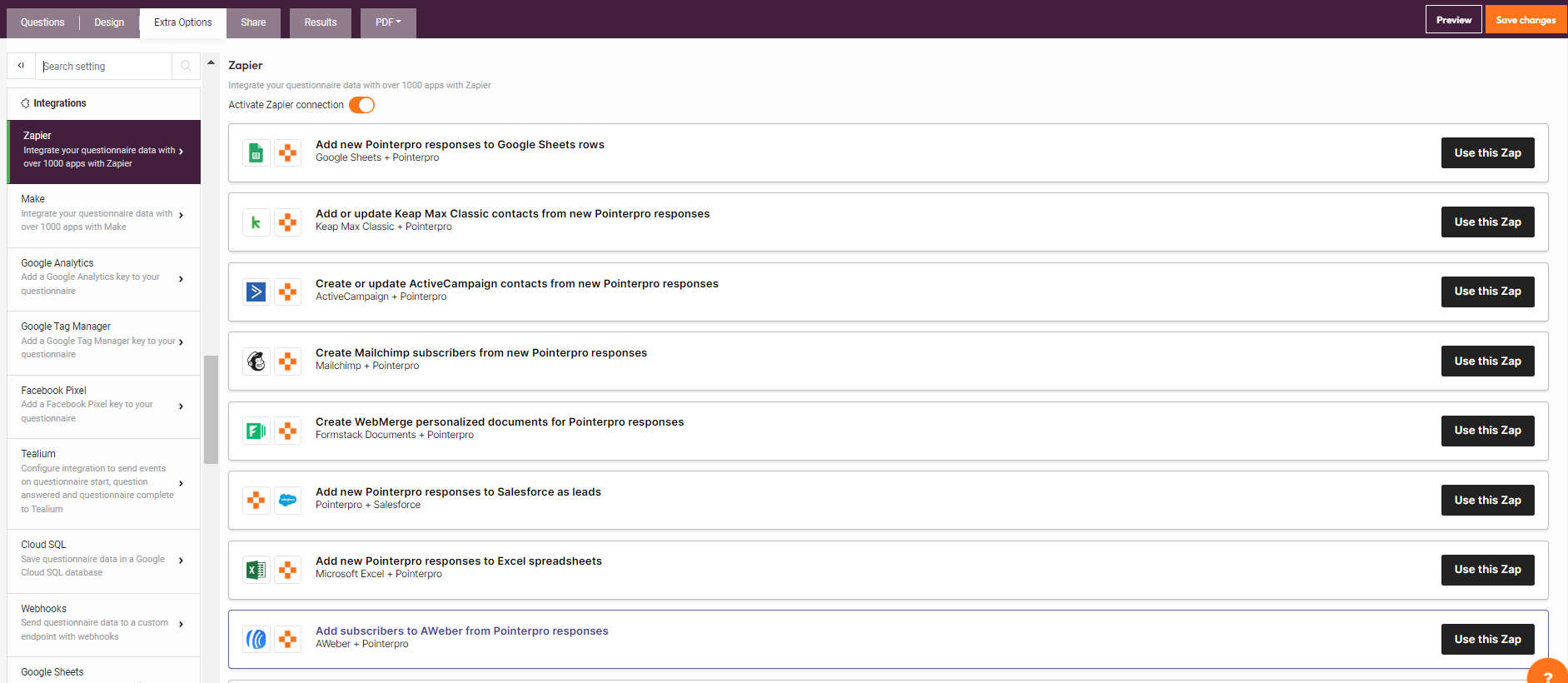1568x683 pixels.
Task: Click the Google Sheets app icon
Action: coord(256,153)
